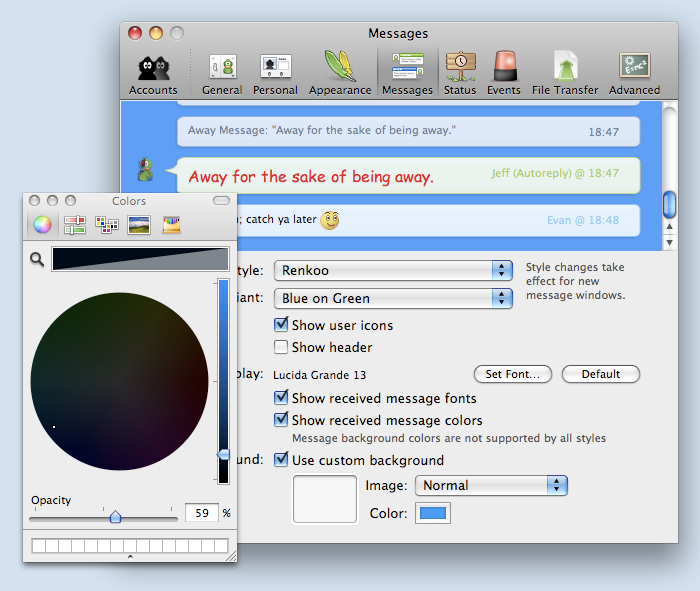700x591 pixels.
Task: Disable Use custom background
Action: tap(281, 460)
